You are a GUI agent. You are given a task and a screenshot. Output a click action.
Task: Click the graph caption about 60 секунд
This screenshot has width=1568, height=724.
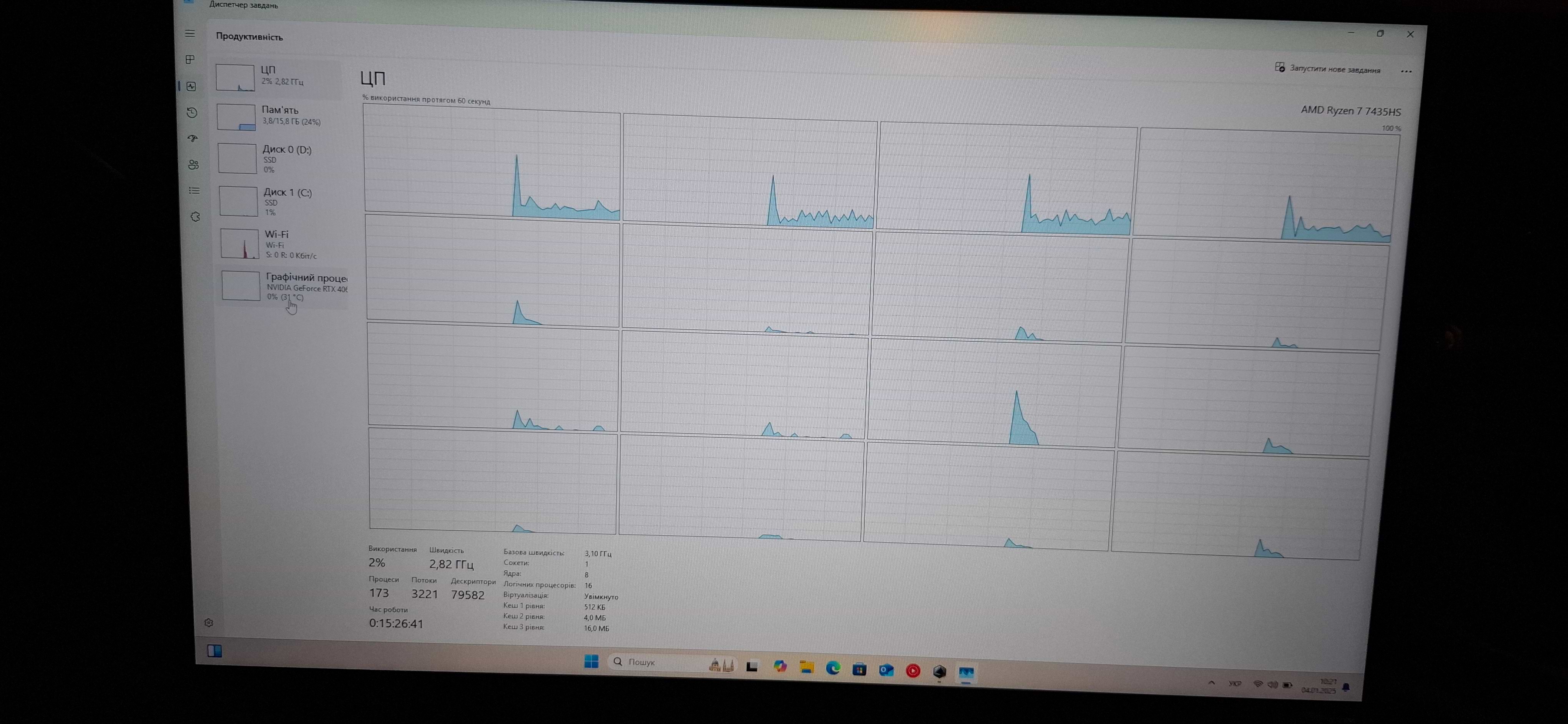coord(426,100)
